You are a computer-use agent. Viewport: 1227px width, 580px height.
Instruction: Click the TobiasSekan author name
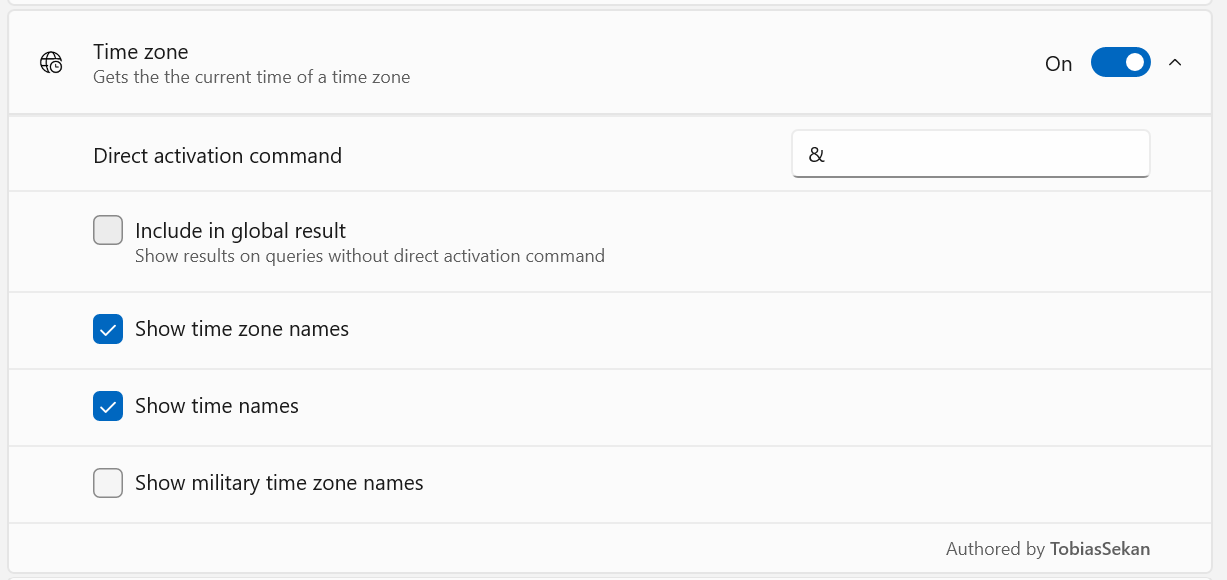[1099, 548]
